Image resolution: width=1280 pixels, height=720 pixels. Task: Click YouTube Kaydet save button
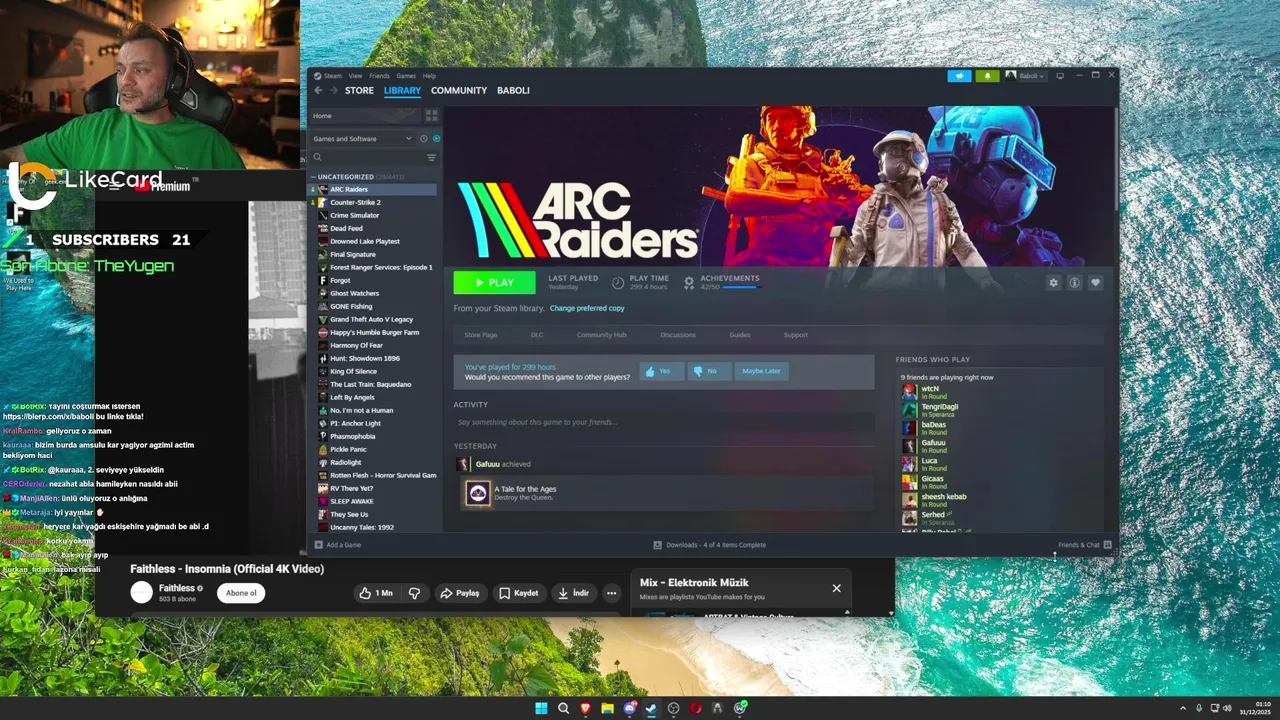(519, 593)
